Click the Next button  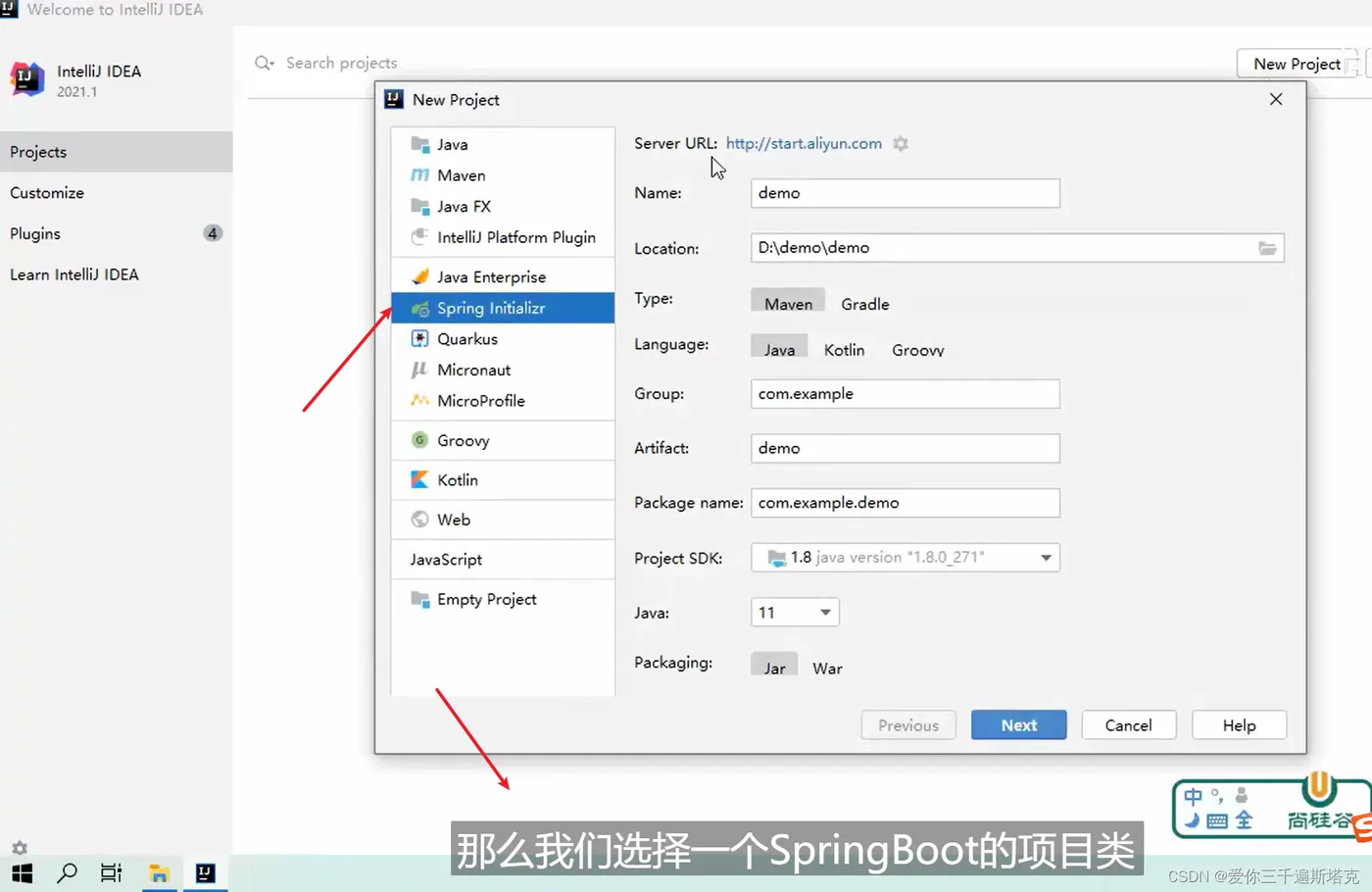coord(1019,725)
